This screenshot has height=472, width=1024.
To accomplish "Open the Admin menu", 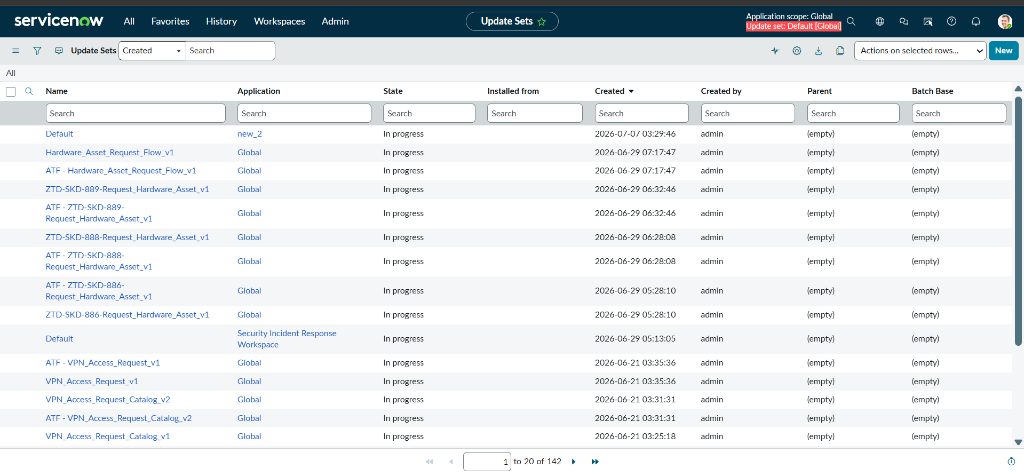I will [335, 22].
